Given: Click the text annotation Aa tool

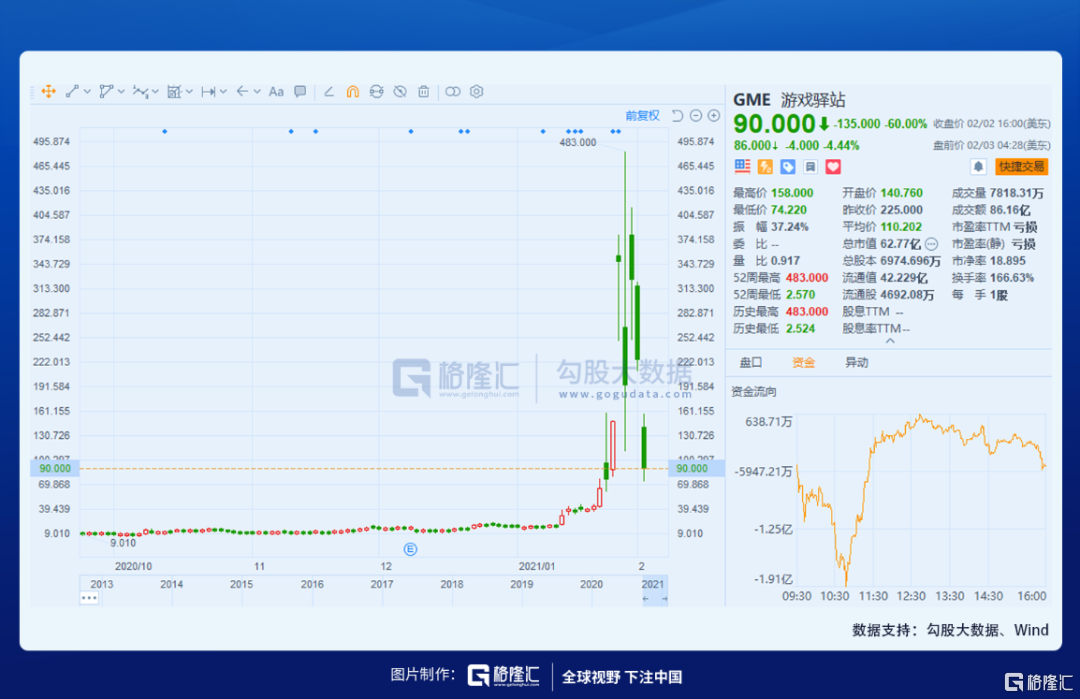Looking at the screenshot, I should tap(276, 91).
